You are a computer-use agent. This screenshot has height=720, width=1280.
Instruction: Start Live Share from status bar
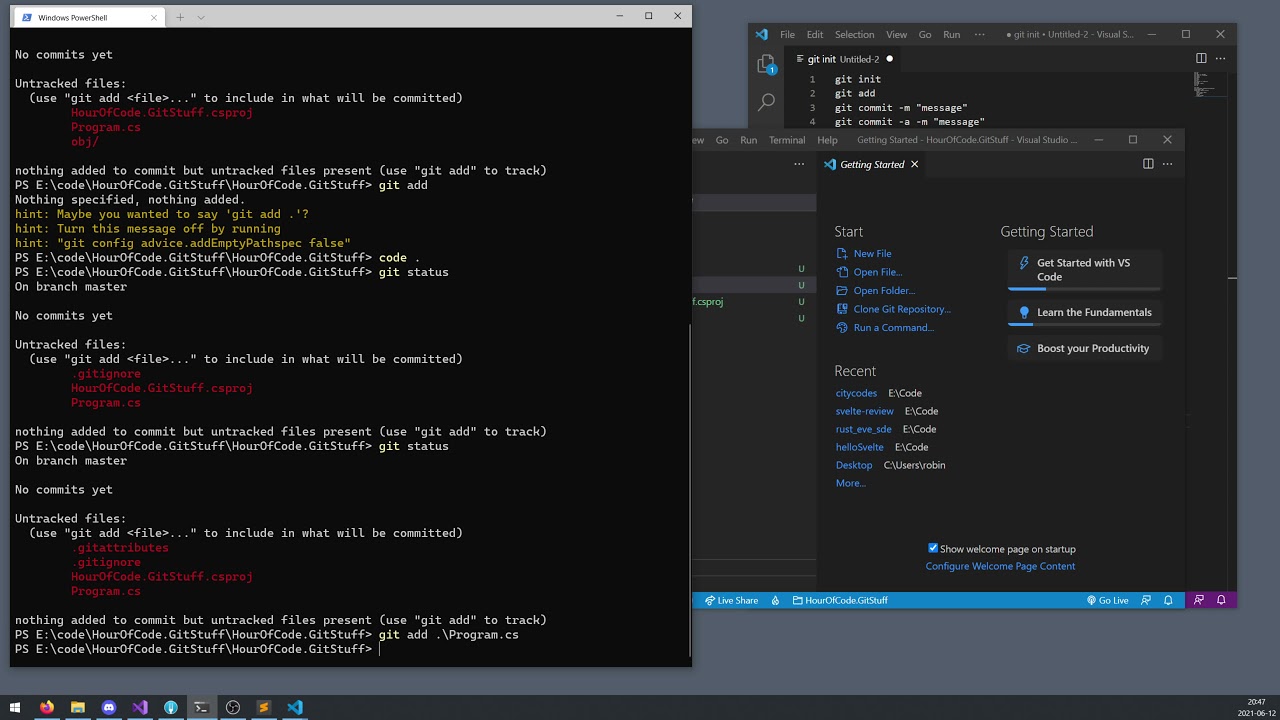pyautogui.click(x=731, y=600)
